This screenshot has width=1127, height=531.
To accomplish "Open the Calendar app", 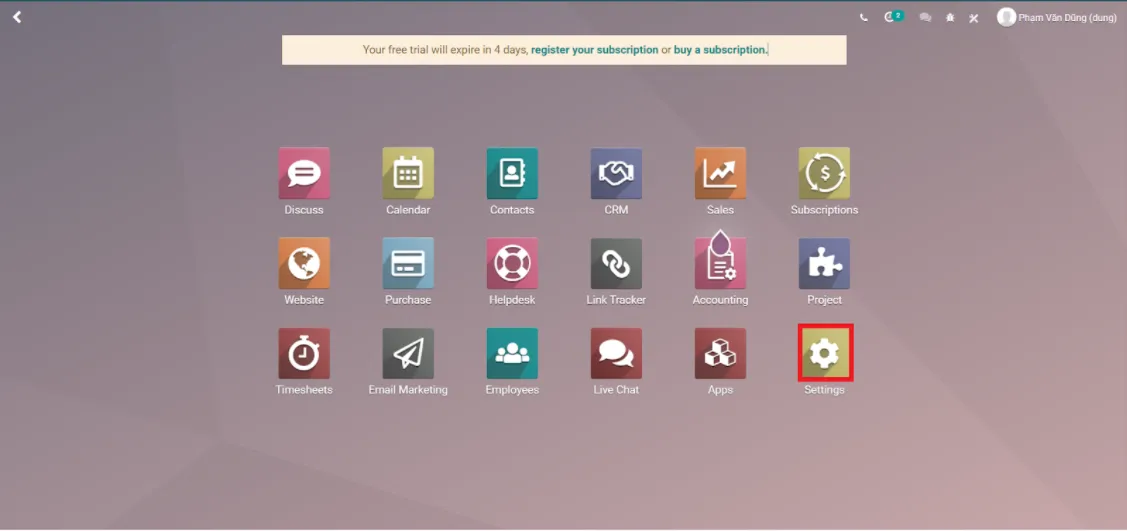I will (x=408, y=173).
